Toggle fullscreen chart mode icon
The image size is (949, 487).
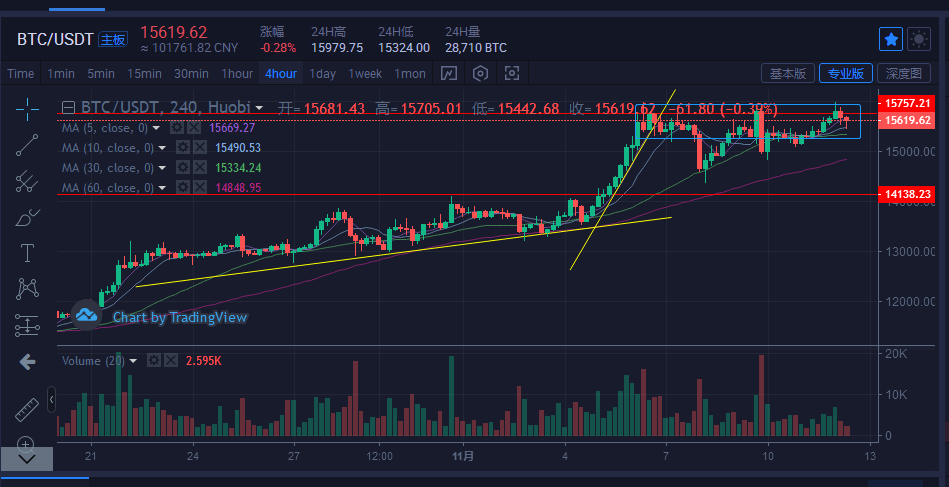coord(512,73)
